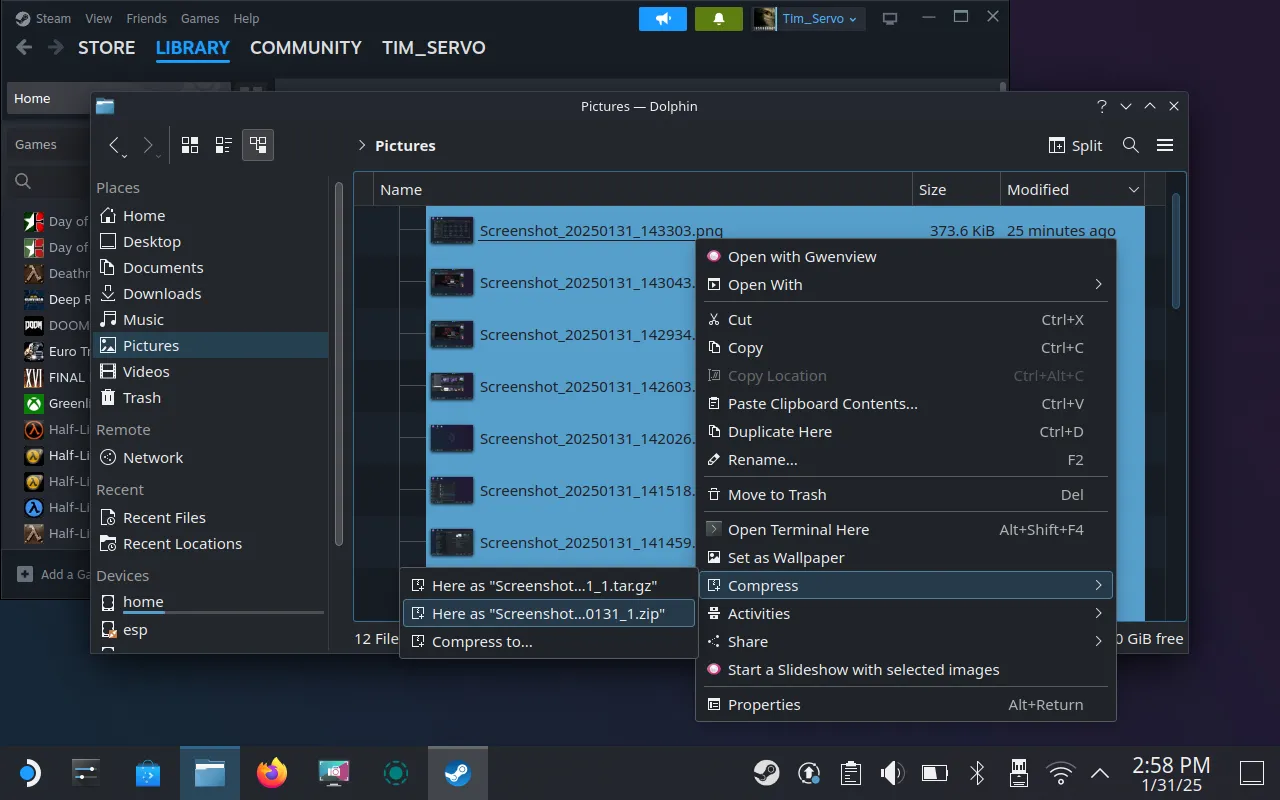This screenshot has height=800, width=1280.
Task: Click thumbnail of Screenshot_20250131_143303.png
Action: [x=451, y=231]
